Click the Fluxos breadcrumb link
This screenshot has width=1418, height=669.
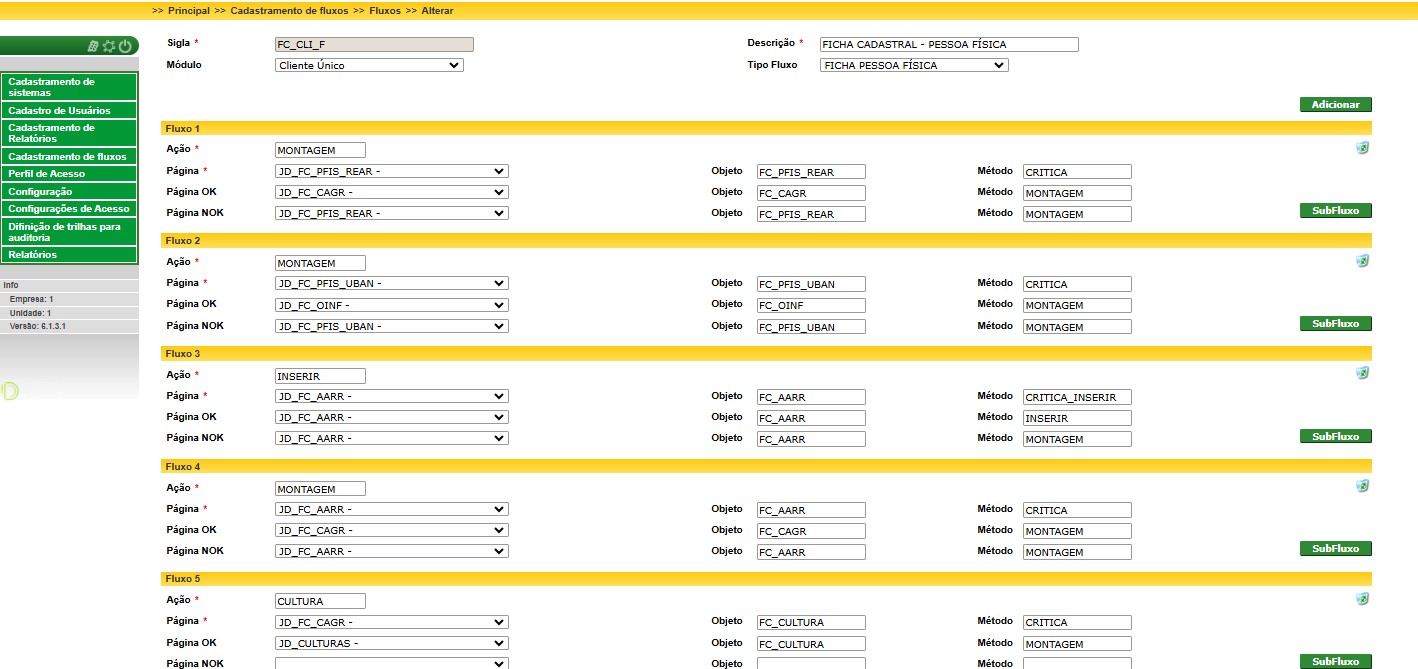[x=385, y=10]
